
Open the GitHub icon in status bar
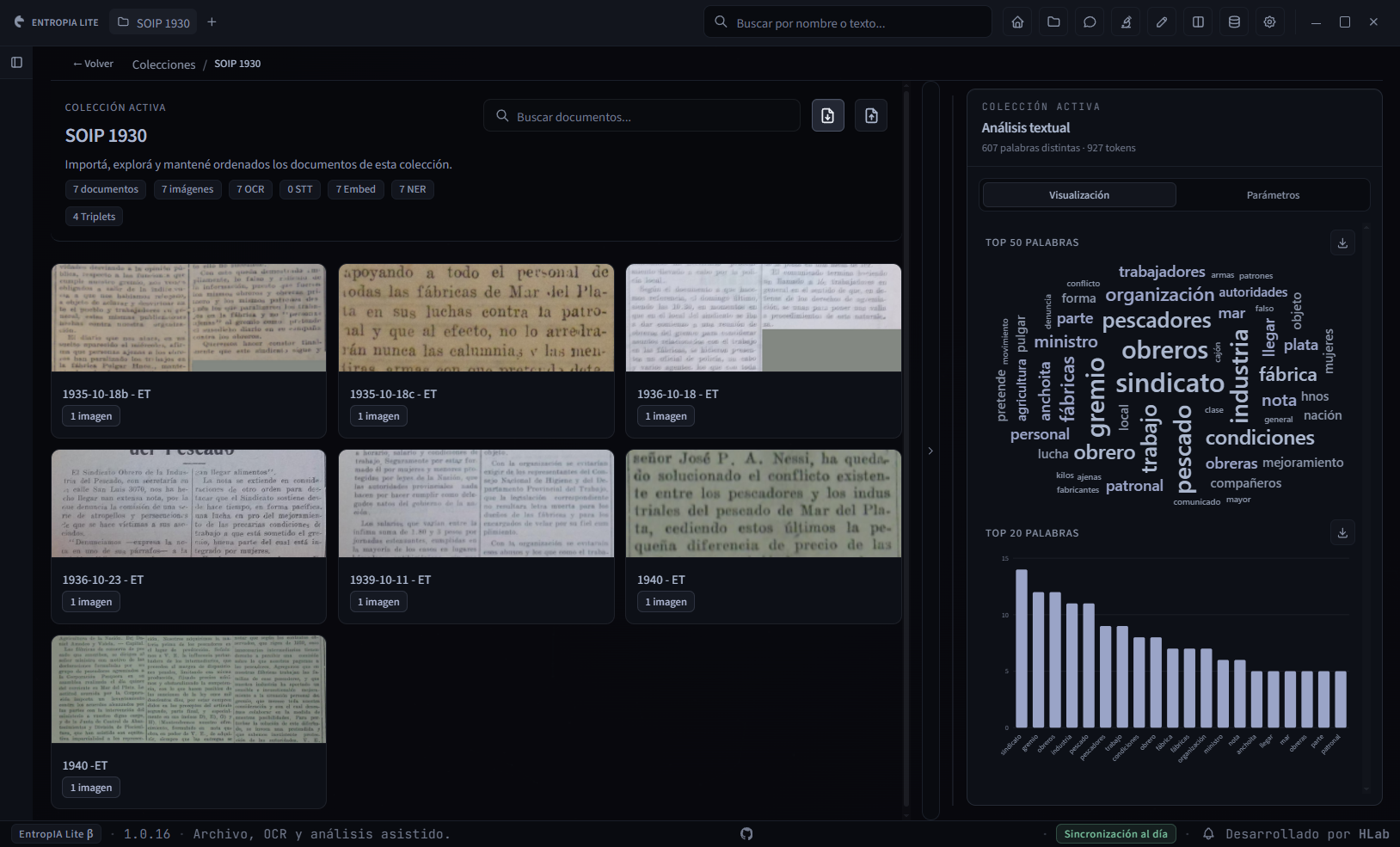(746, 834)
